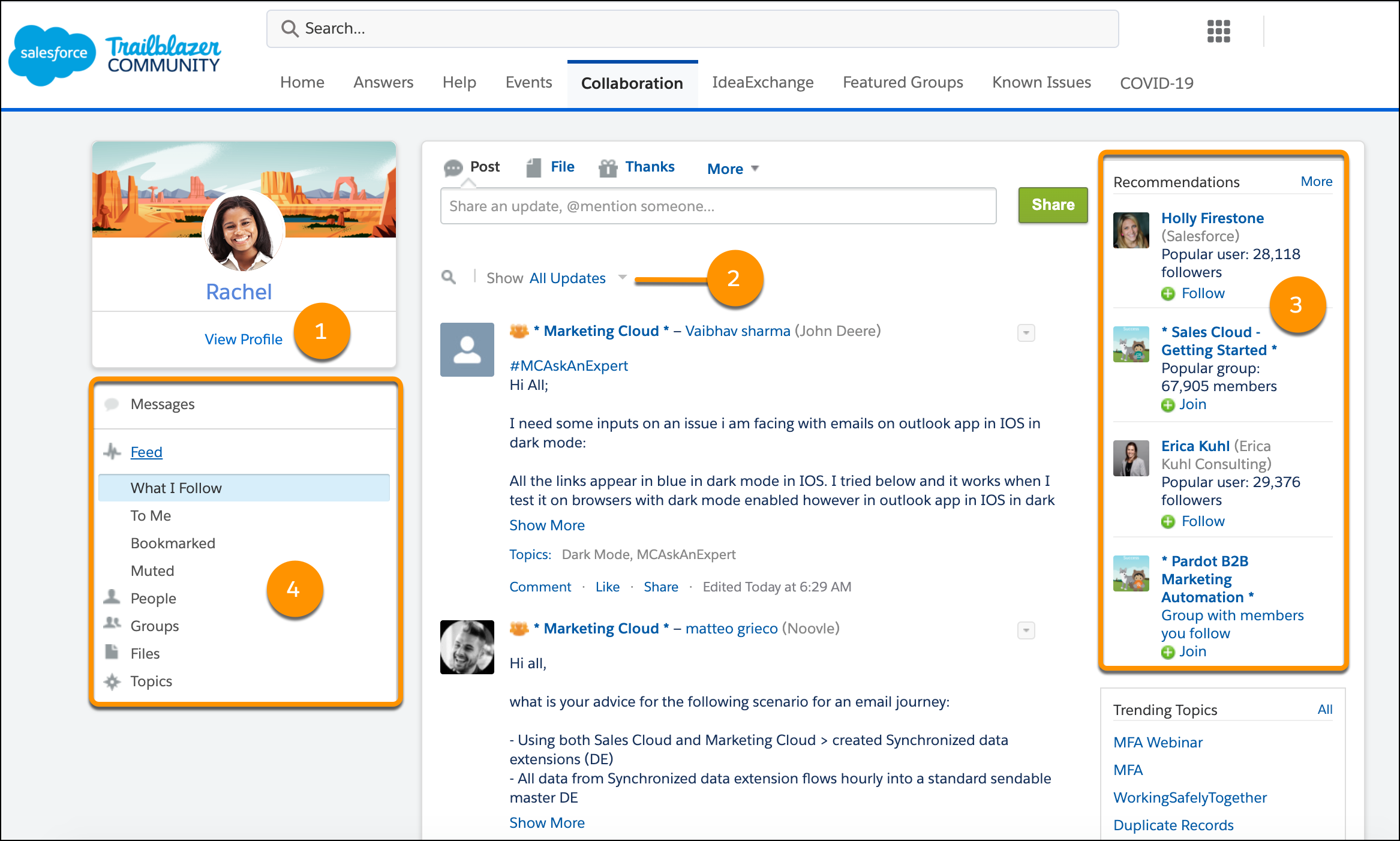The width and height of the screenshot is (1400, 841).
Task: Expand Vaibhav's post with Show More
Action: [x=546, y=525]
